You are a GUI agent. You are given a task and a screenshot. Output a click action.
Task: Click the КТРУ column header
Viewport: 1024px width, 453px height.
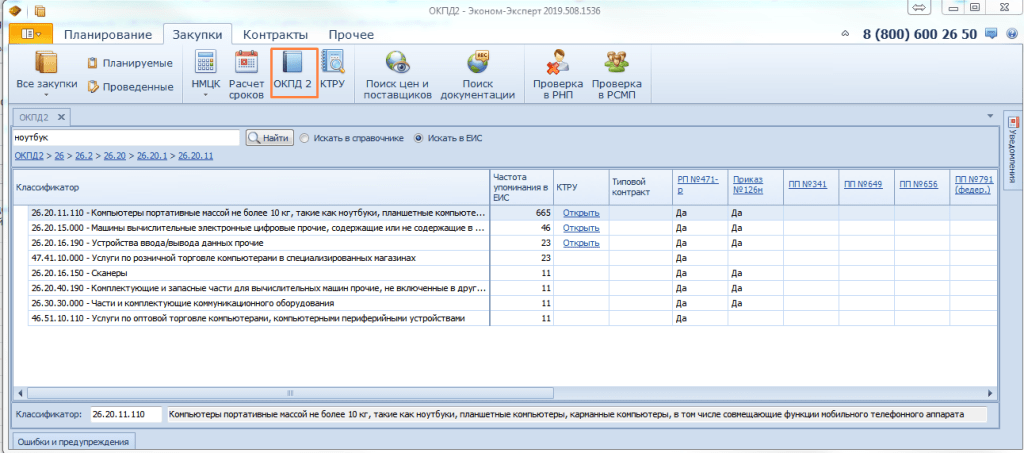point(581,187)
